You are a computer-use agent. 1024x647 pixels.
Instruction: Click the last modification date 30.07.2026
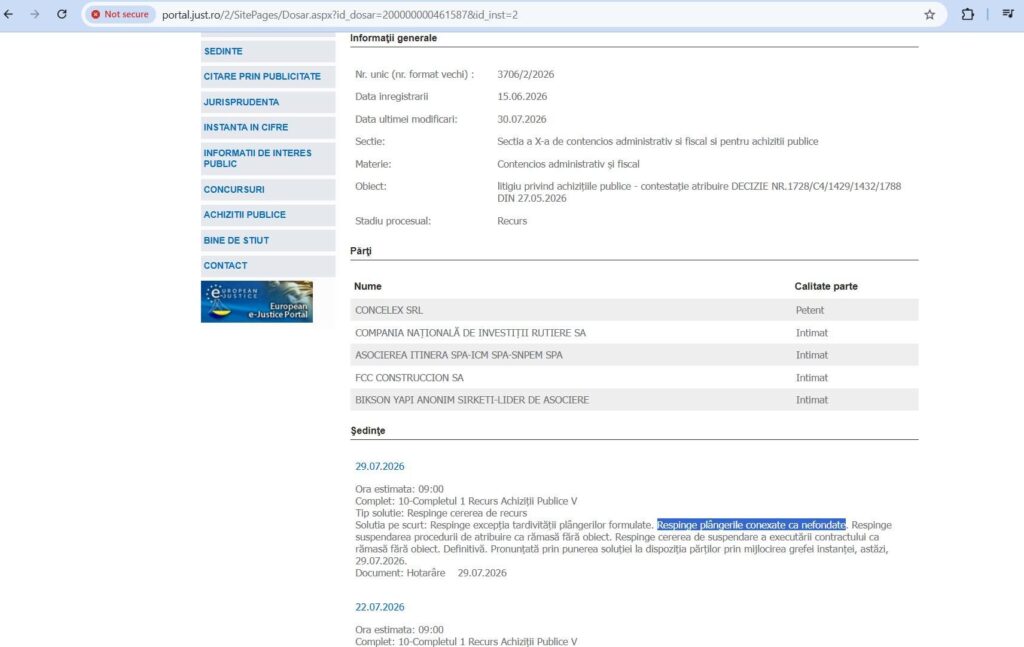click(521, 119)
